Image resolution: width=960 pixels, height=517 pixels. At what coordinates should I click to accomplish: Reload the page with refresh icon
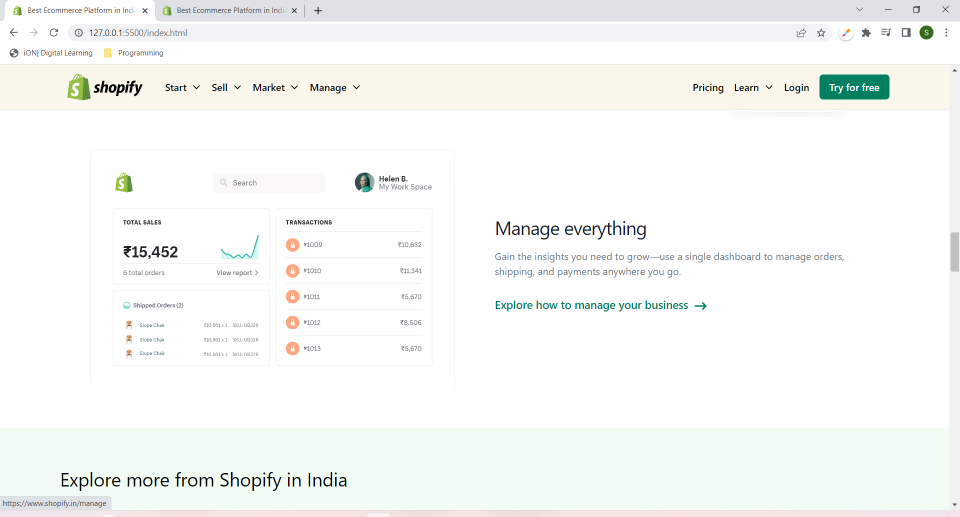pos(54,32)
